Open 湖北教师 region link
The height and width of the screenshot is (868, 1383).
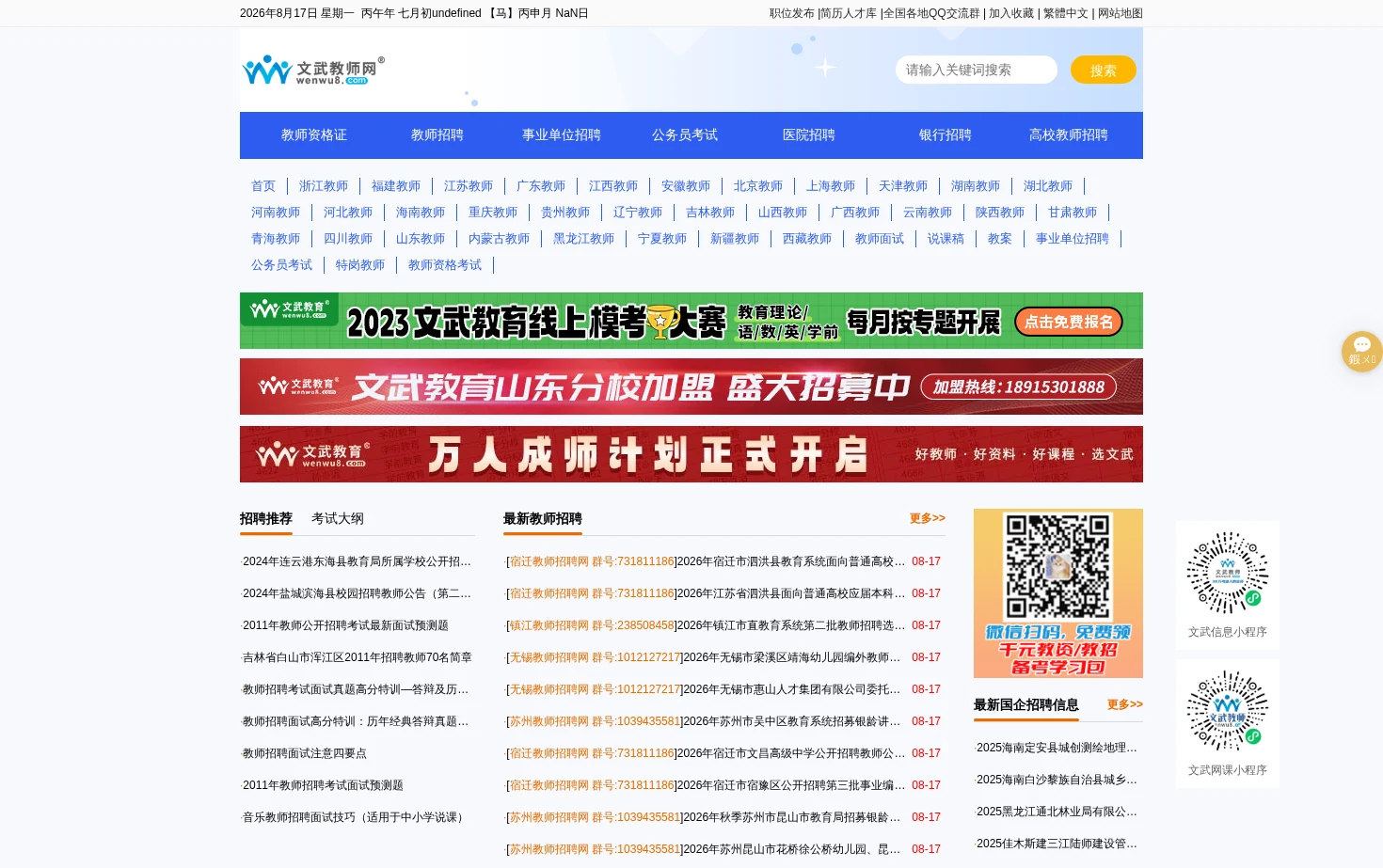pos(1048,186)
